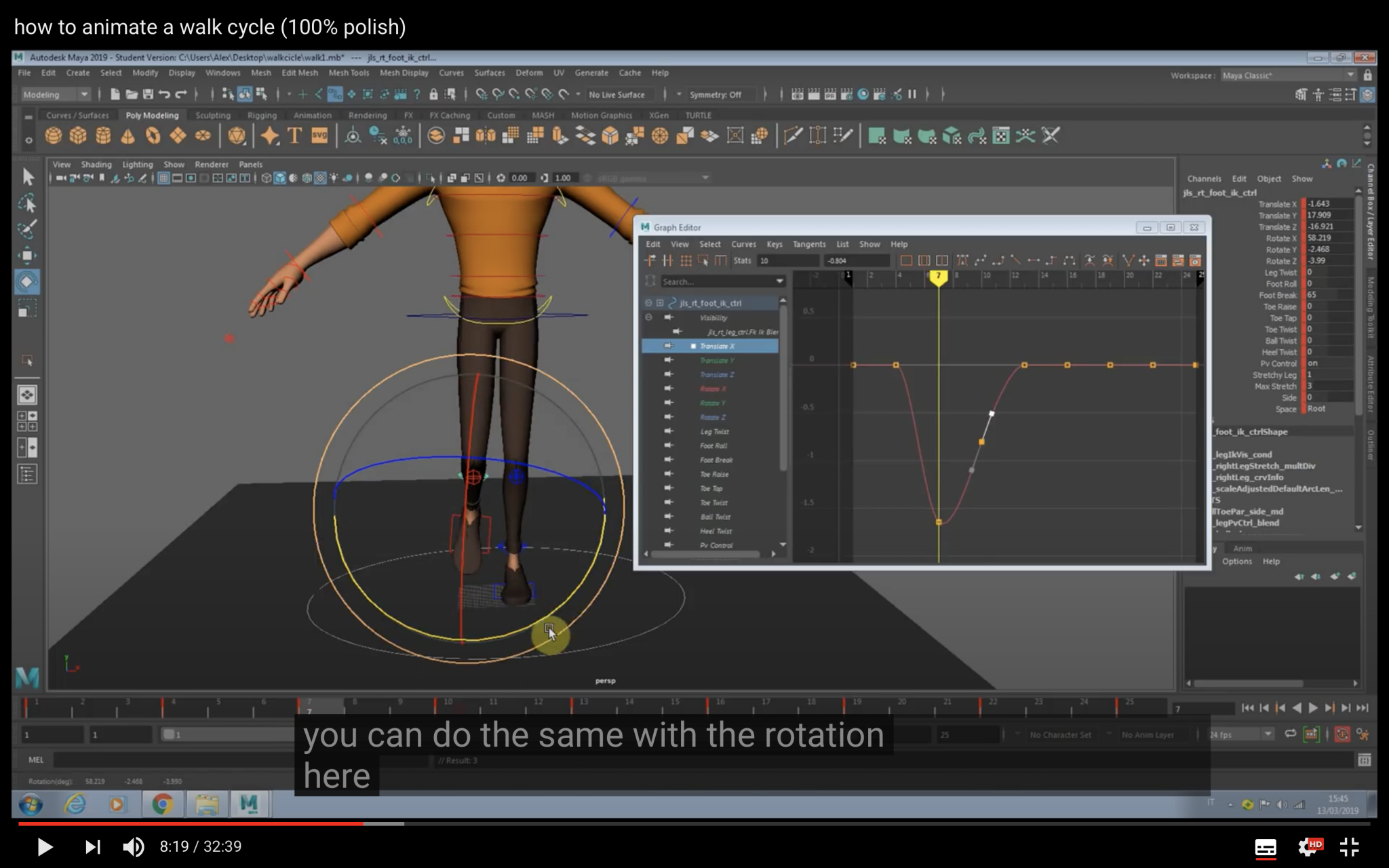Enable Auto Keyframe with the key icon

(1342, 734)
